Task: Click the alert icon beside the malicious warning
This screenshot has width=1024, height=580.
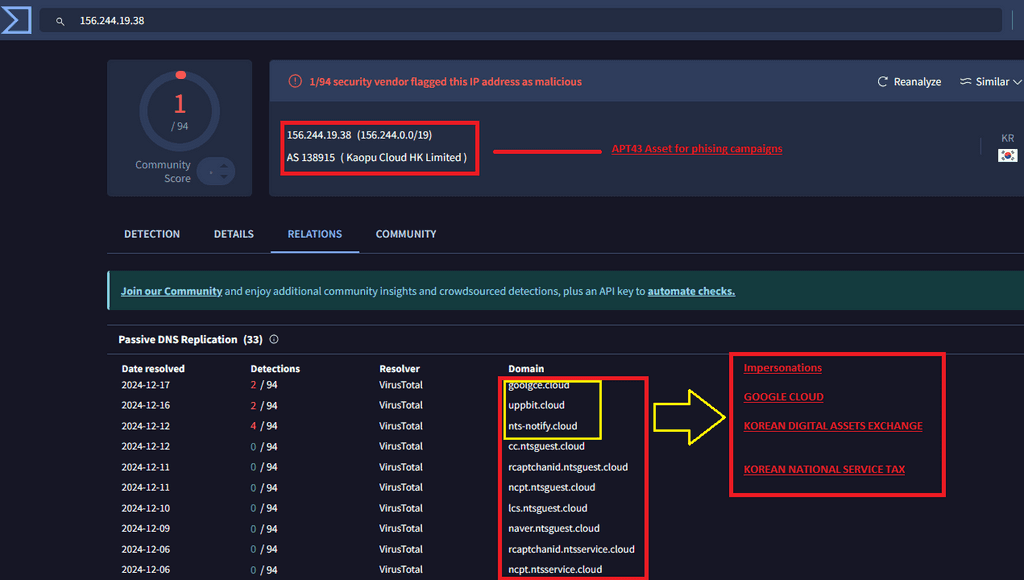Action: (x=295, y=81)
